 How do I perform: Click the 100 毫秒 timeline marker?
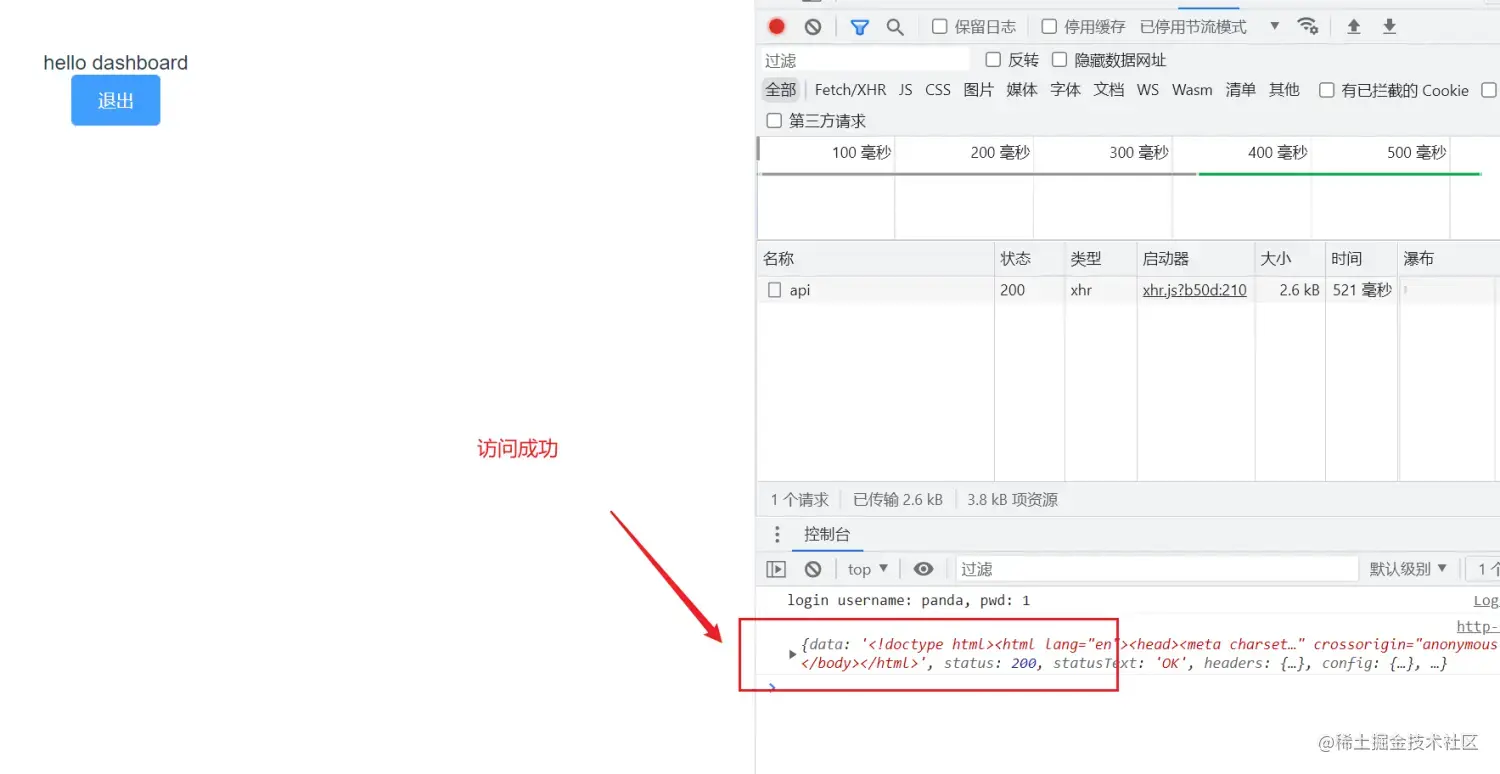tap(861, 153)
